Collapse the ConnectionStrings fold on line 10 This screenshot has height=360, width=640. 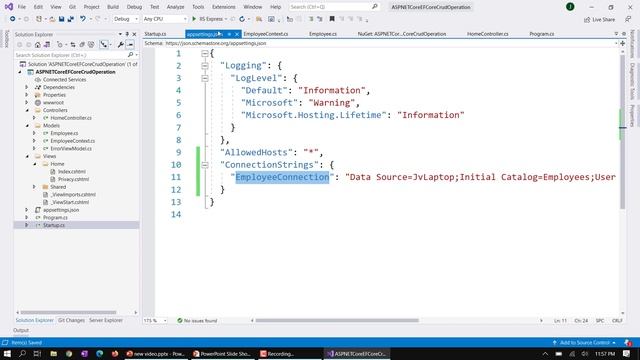coord(205,165)
